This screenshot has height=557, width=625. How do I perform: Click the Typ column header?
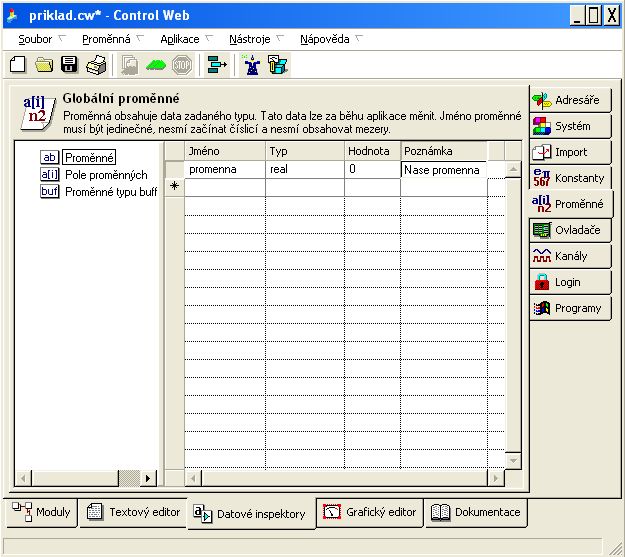pyautogui.click(x=305, y=151)
